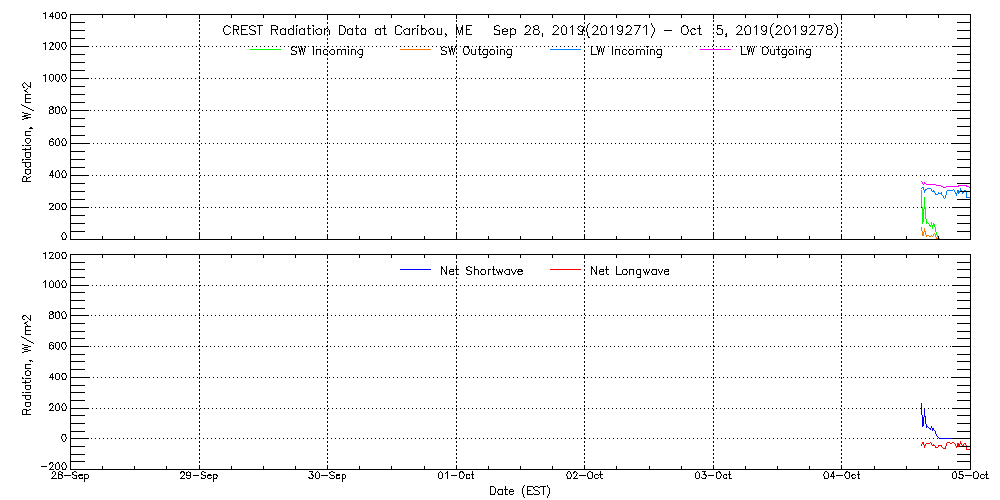The height and width of the screenshot is (500, 1000).
Task: Click the '03-Oct' x-axis date label
Action: (x=712, y=478)
